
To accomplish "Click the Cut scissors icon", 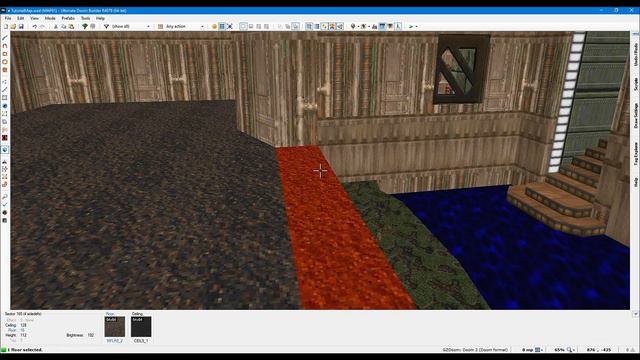I will (56, 27).
